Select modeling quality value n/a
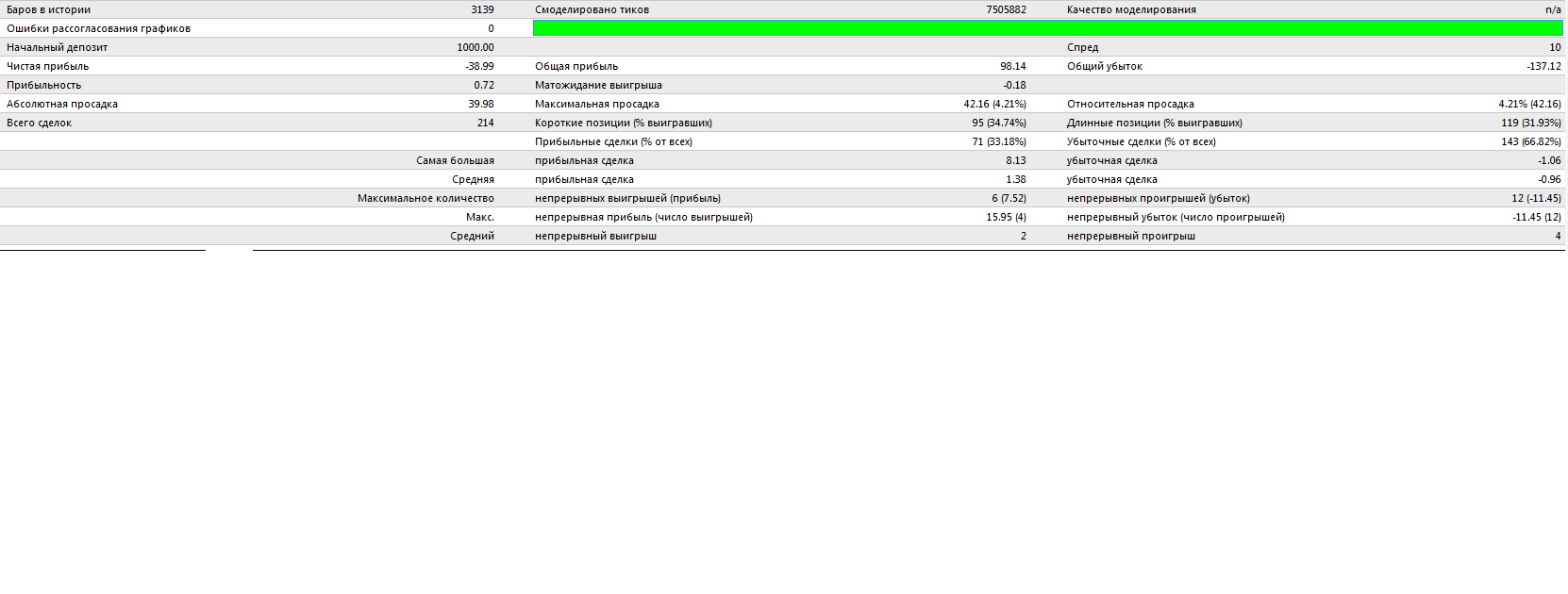 (x=1553, y=9)
